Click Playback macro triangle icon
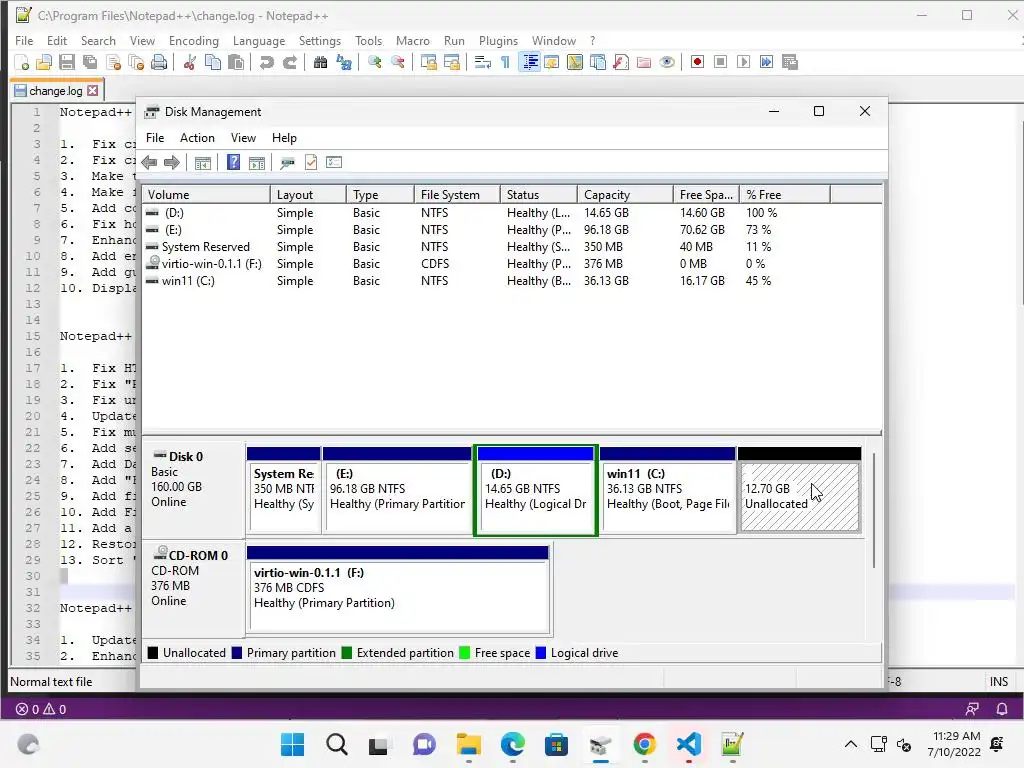This screenshot has height=768, width=1024. tap(743, 62)
